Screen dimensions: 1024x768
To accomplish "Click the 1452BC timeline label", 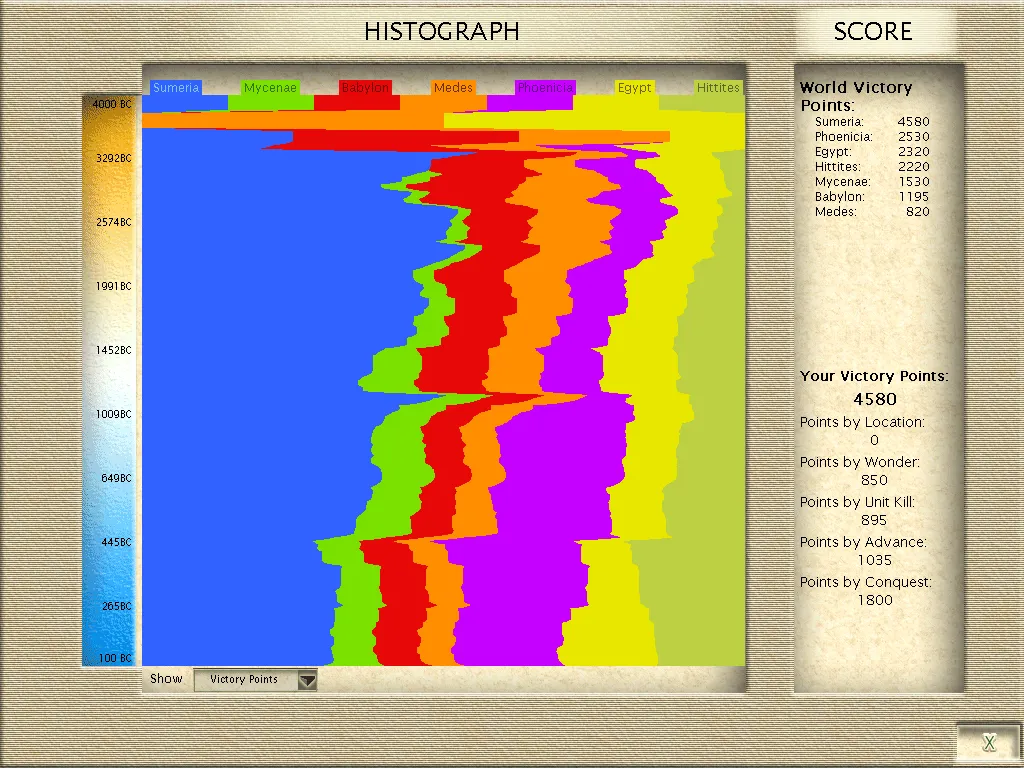I will point(114,350).
